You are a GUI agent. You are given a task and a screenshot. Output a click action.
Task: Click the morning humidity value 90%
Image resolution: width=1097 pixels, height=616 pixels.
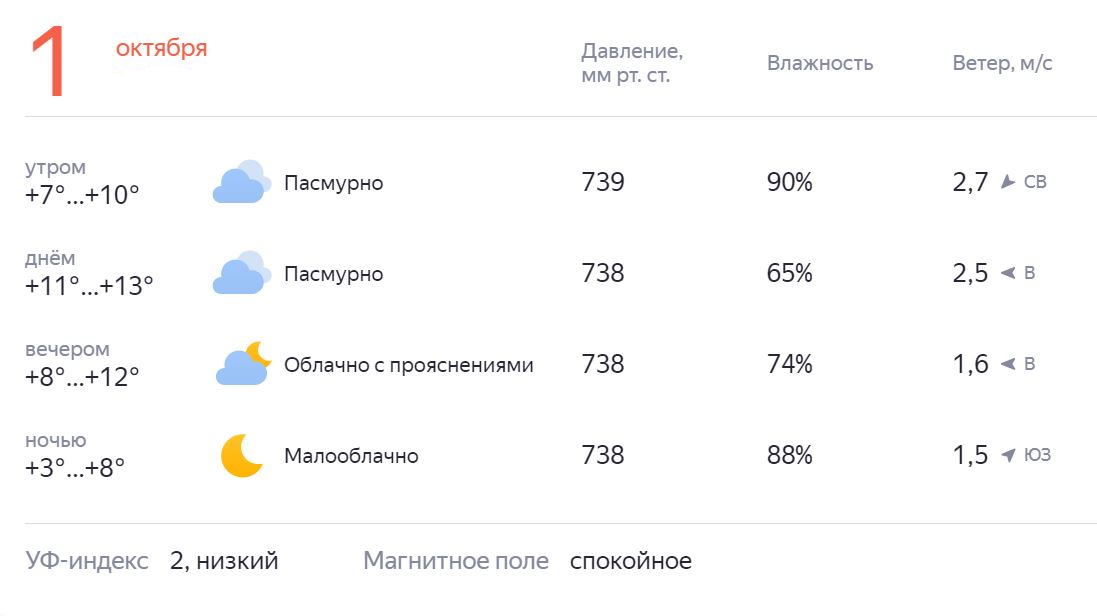click(789, 182)
